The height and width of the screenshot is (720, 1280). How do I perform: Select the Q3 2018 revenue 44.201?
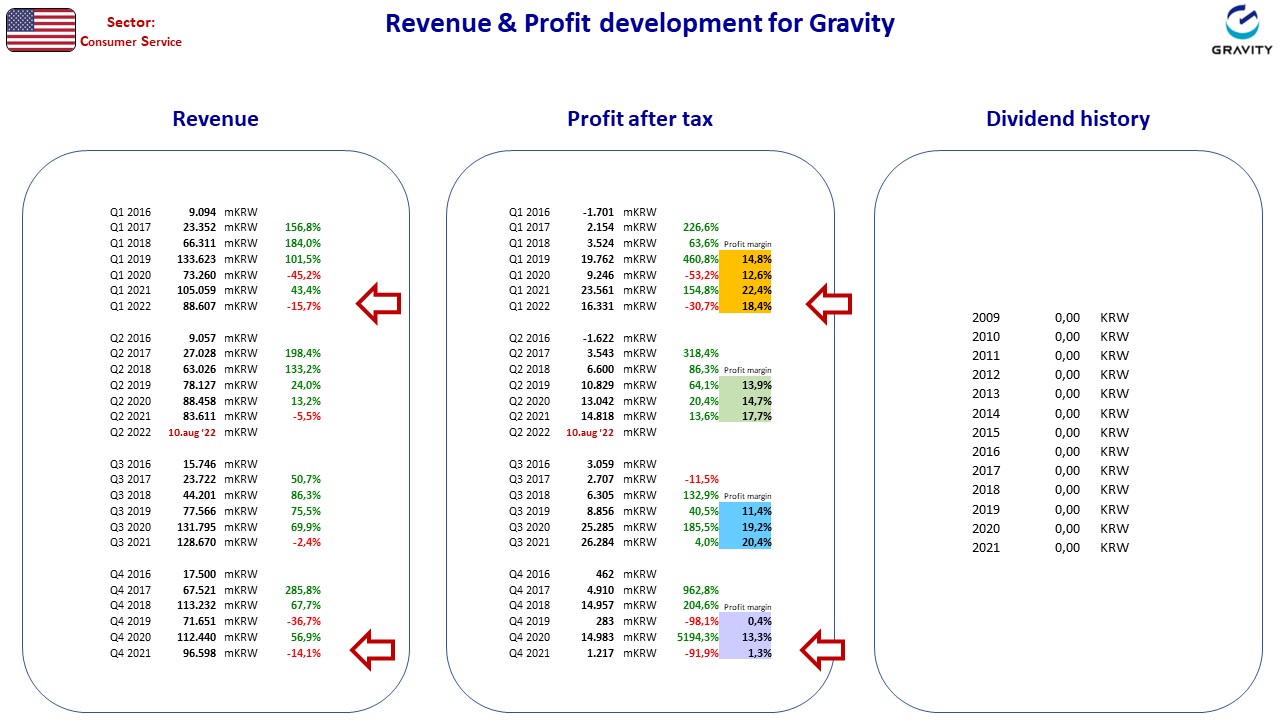point(199,495)
